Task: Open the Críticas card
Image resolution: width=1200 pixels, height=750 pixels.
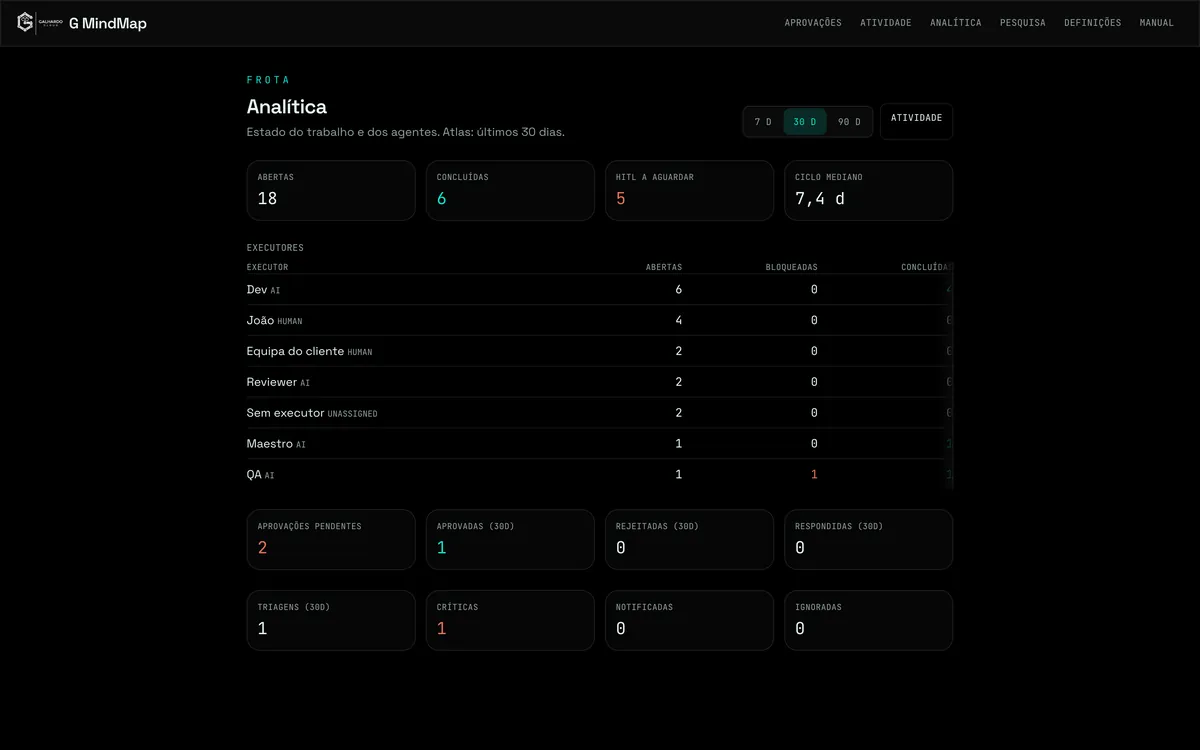Action: (510, 620)
